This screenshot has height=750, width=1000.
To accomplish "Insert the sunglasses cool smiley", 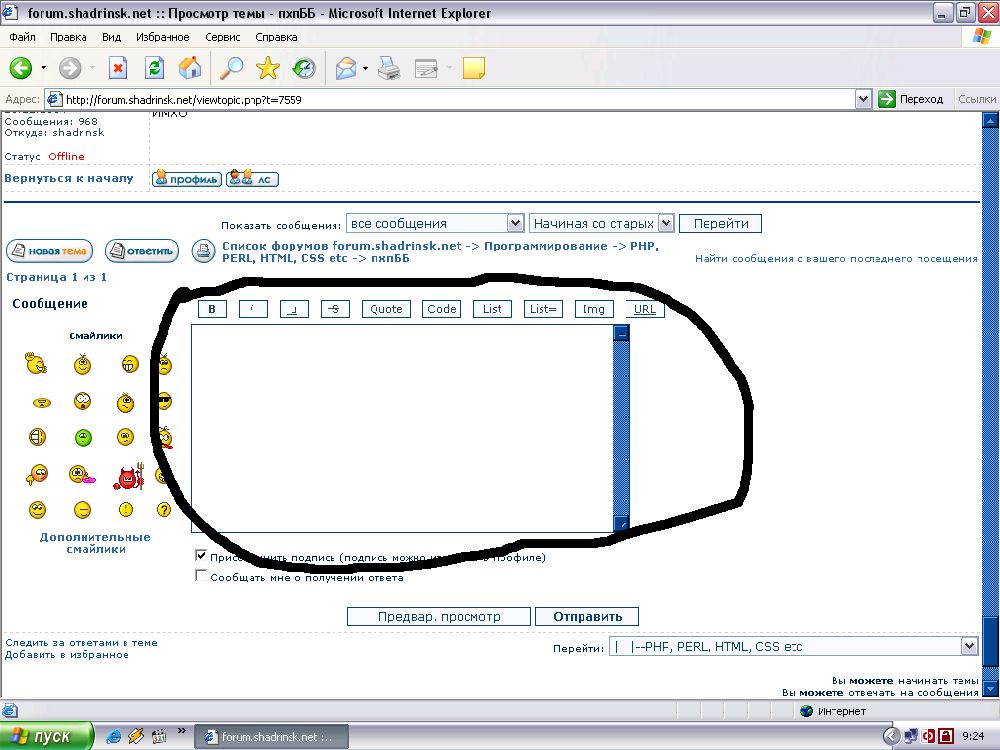I will 165,401.
